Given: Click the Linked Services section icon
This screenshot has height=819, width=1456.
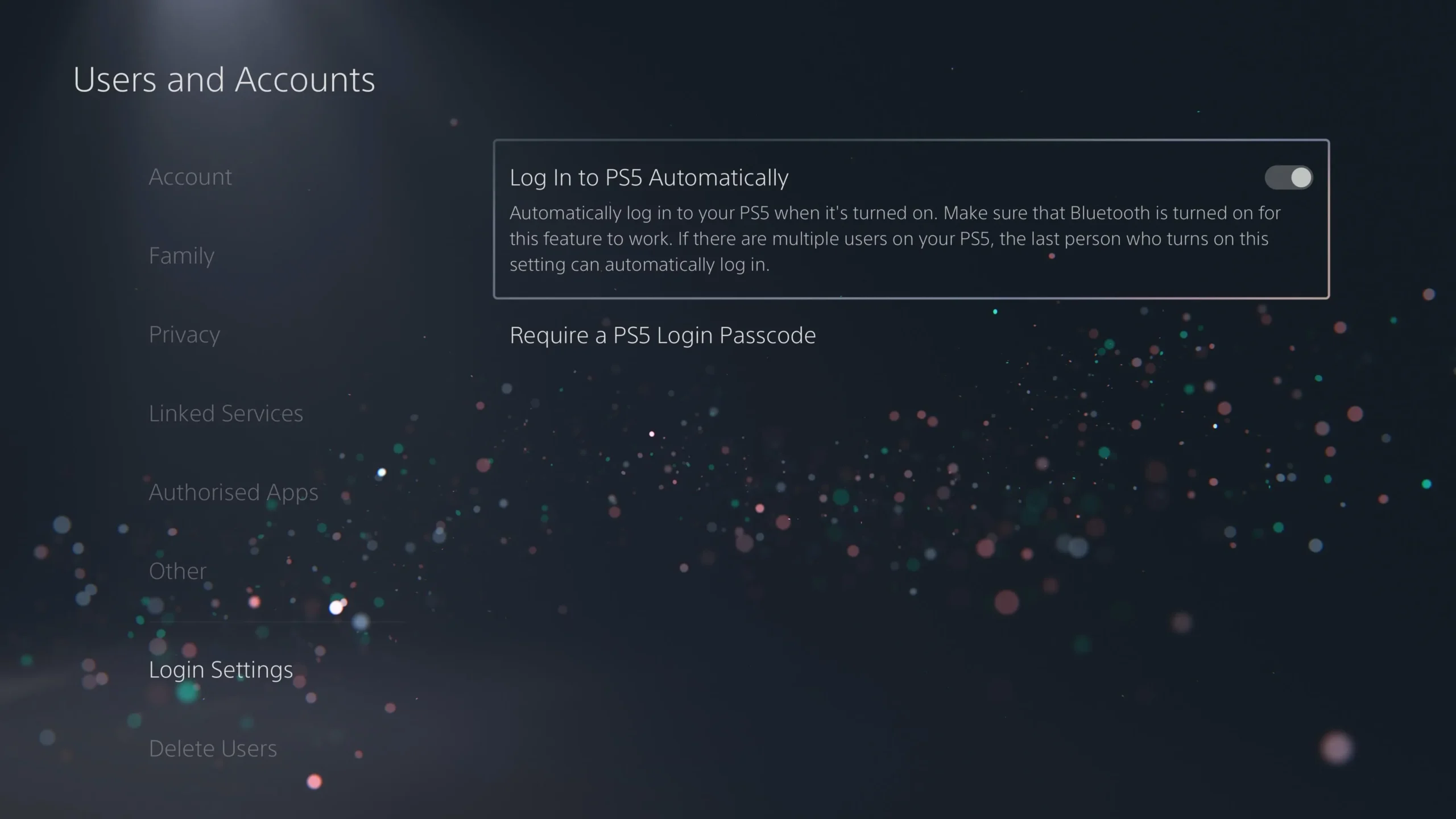Looking at the screenshot, I should pyautogui.click(x=225, y=413).
